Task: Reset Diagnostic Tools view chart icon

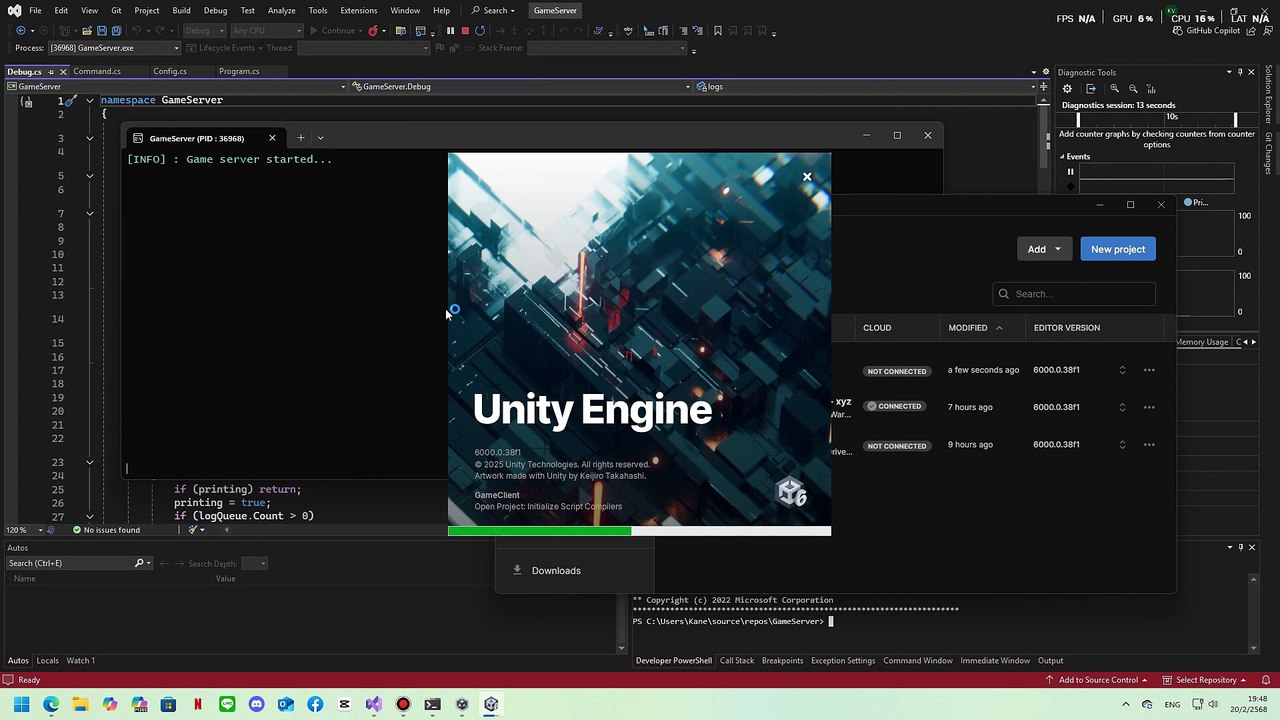Action: tap(1151, 89)
